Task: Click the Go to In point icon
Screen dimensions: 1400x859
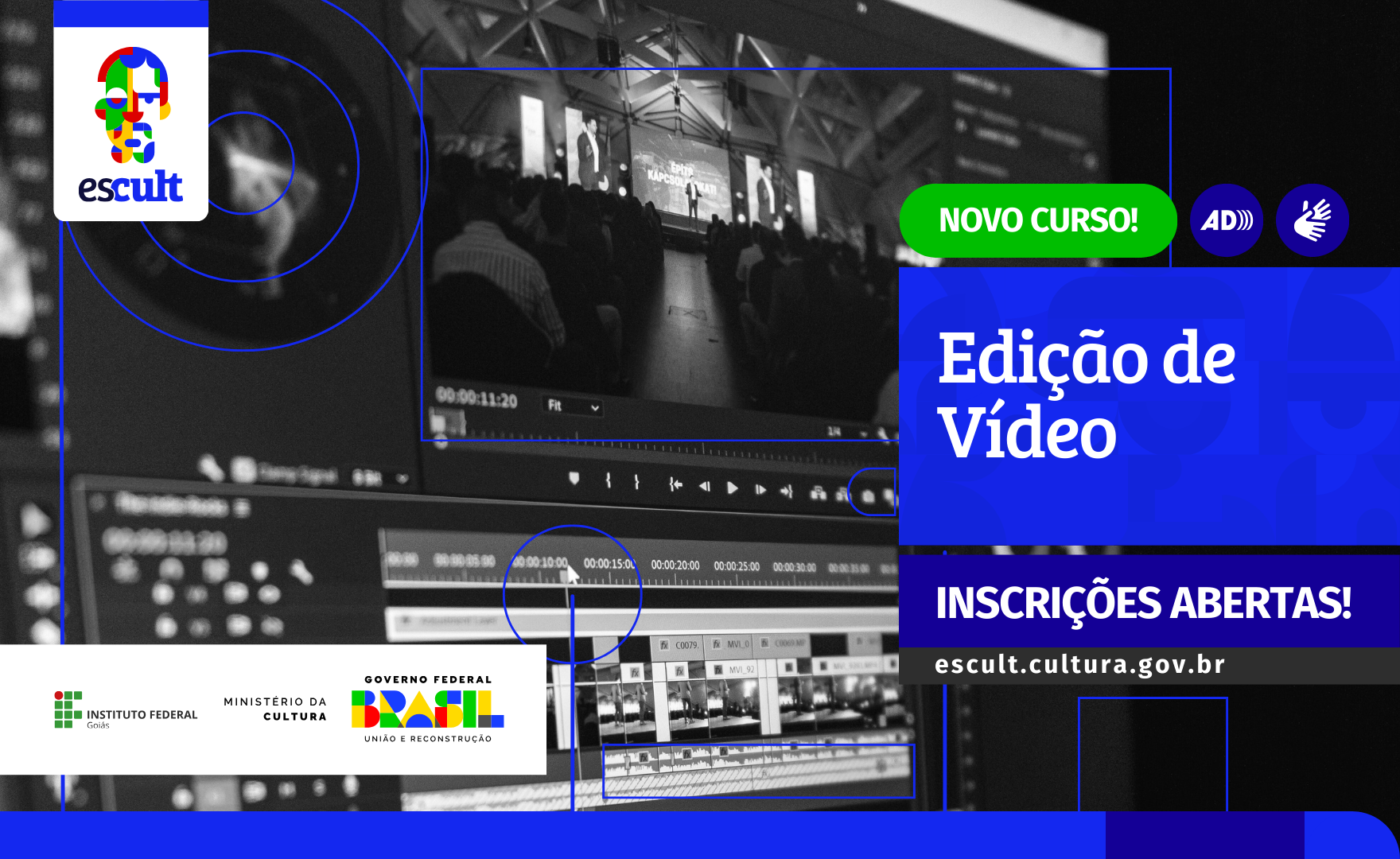Action: click(675, 484)
